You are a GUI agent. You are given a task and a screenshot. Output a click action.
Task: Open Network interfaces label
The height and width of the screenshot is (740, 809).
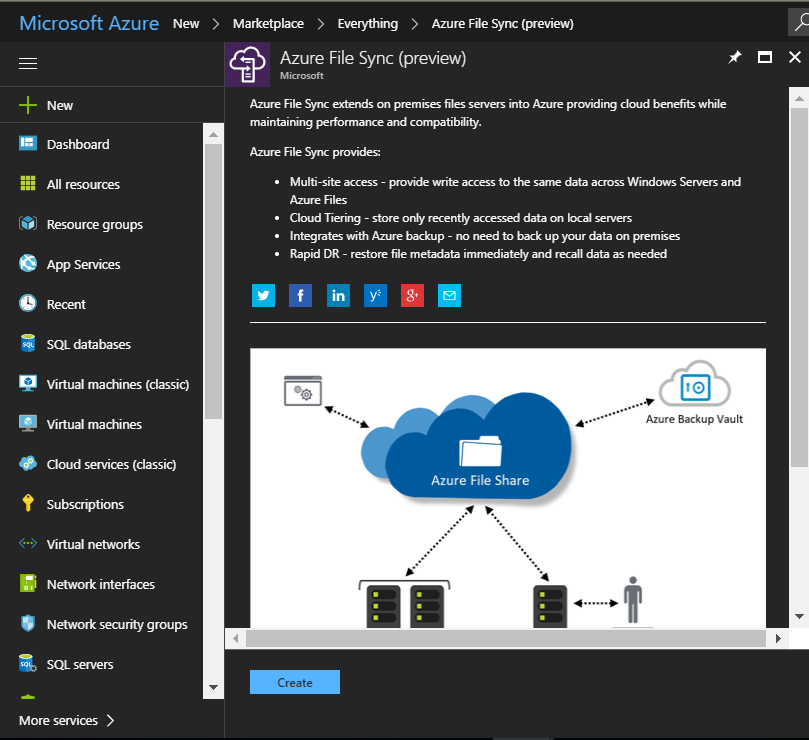point(101,584)
